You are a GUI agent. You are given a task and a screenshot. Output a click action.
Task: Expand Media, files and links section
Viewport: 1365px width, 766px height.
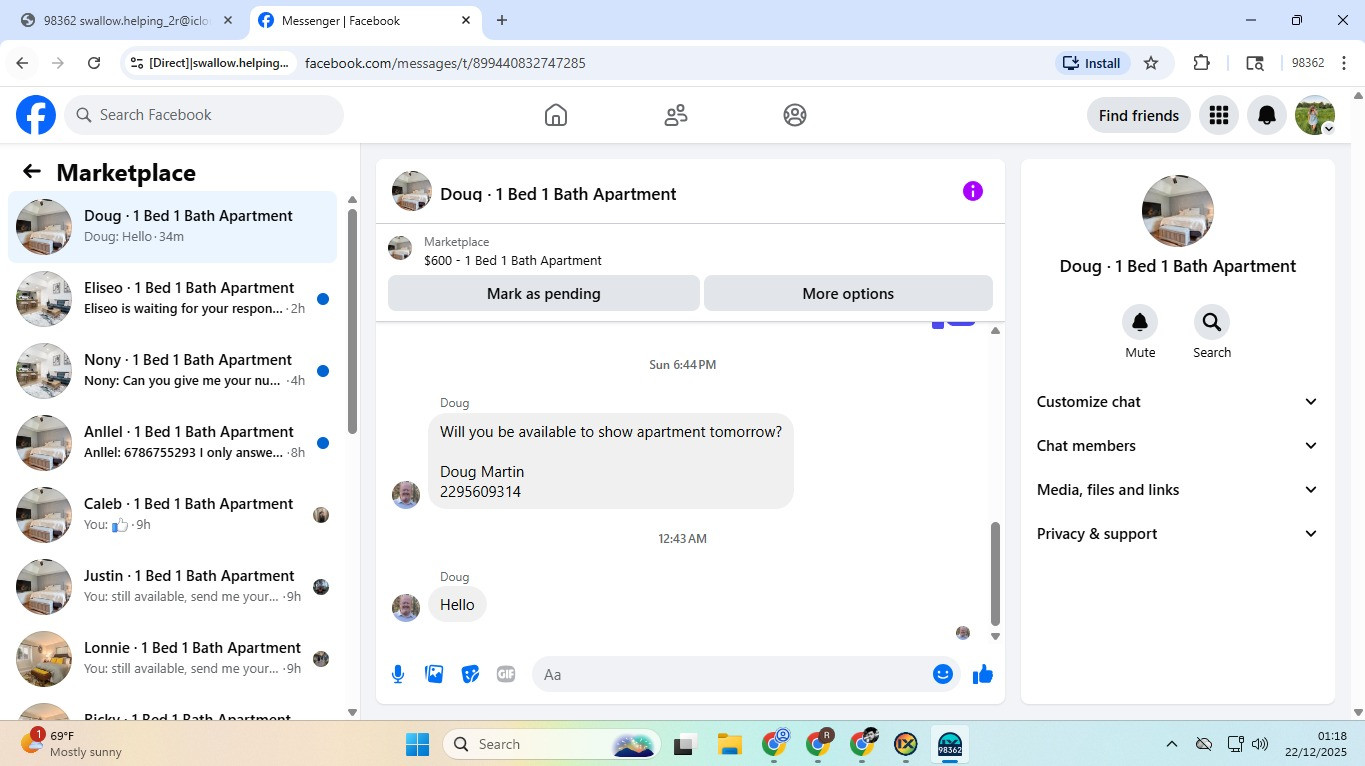pyautogui.click(x=1177, y=490)
